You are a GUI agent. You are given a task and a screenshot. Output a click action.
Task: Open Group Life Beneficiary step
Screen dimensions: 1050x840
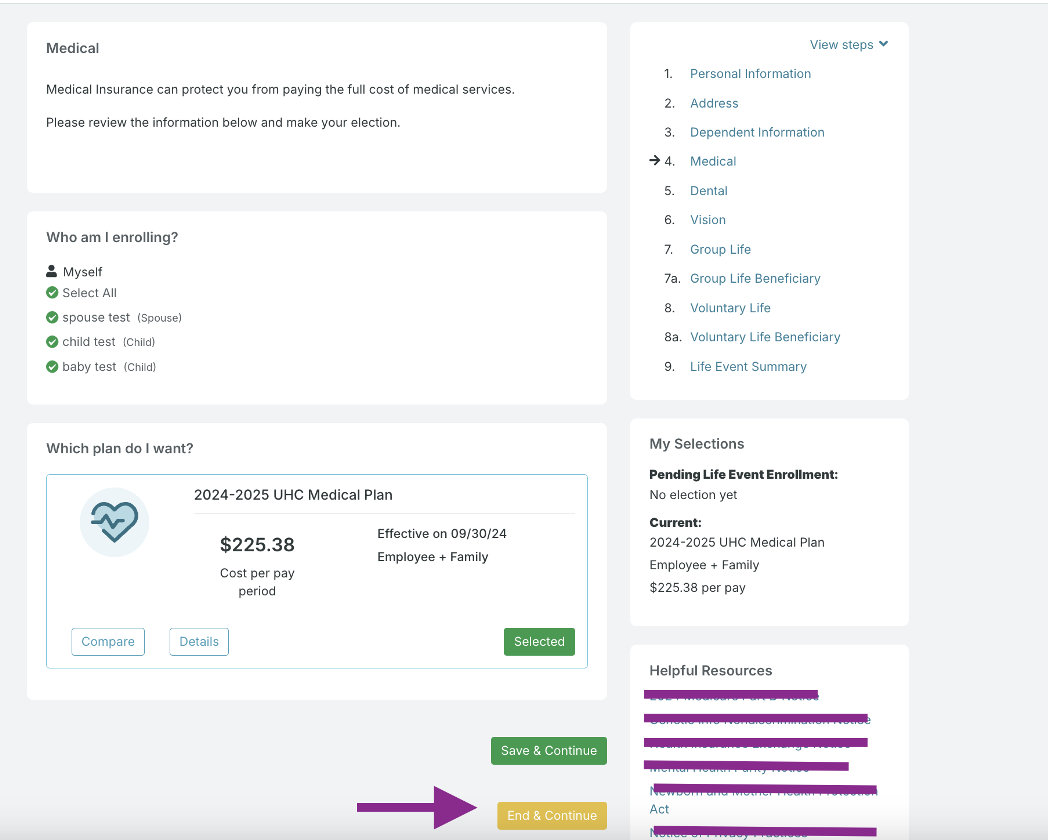pyautogui.click(x=754, y=279)
